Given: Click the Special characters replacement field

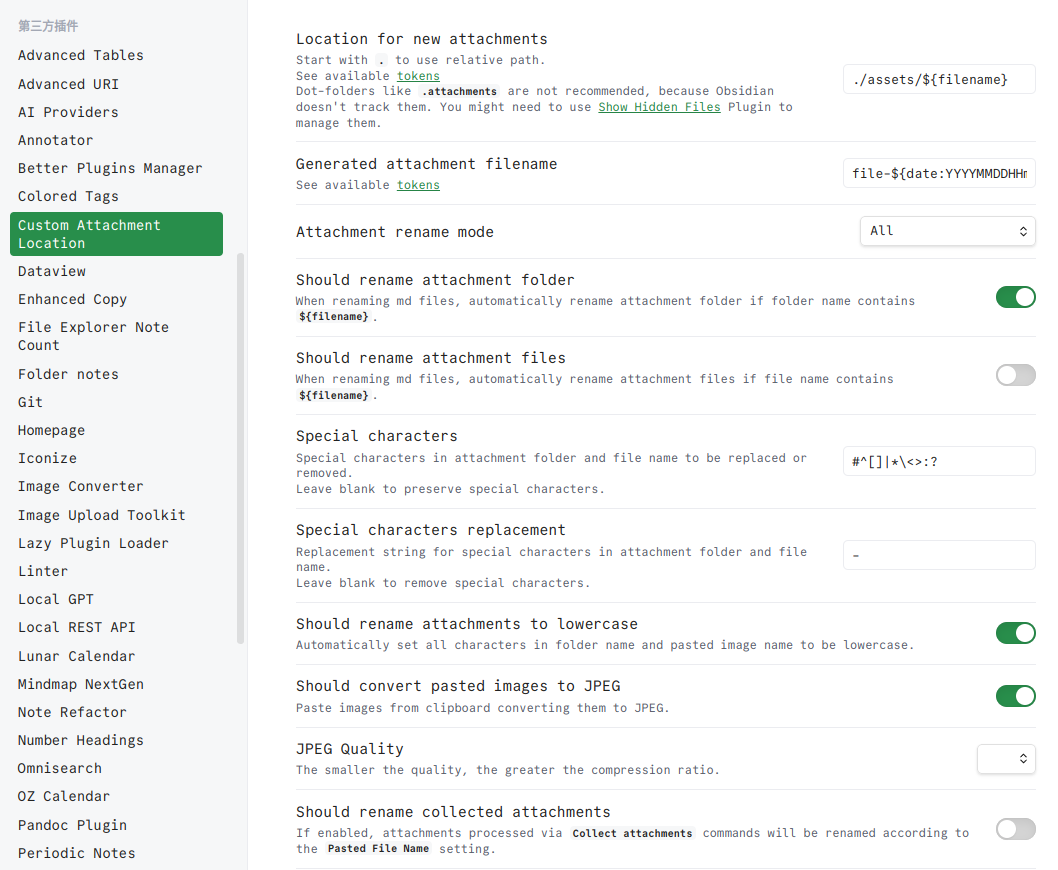Looking at the screenshot, I should (939, 555).
